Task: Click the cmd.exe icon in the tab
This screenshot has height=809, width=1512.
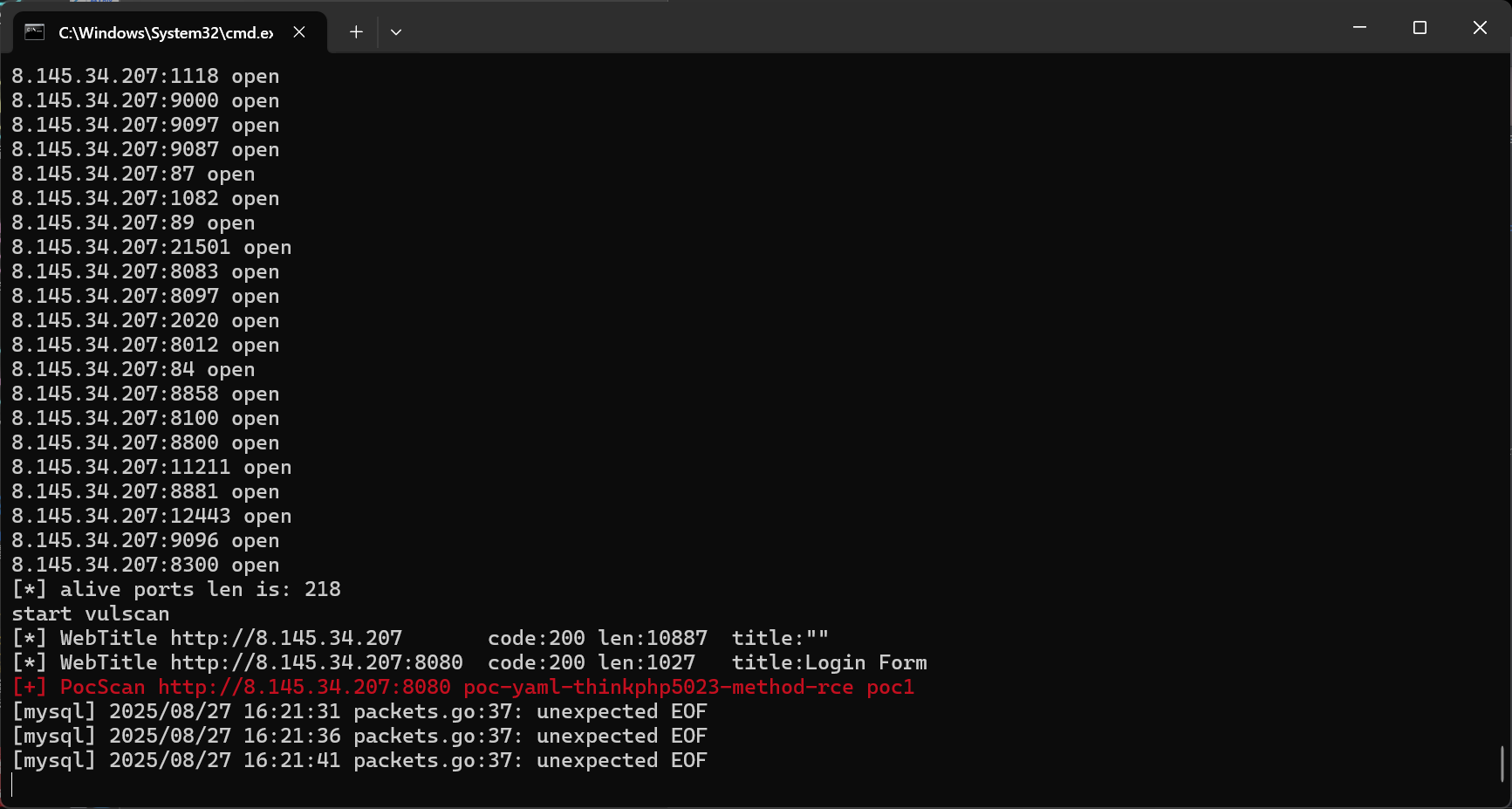Action: [35, 32]
